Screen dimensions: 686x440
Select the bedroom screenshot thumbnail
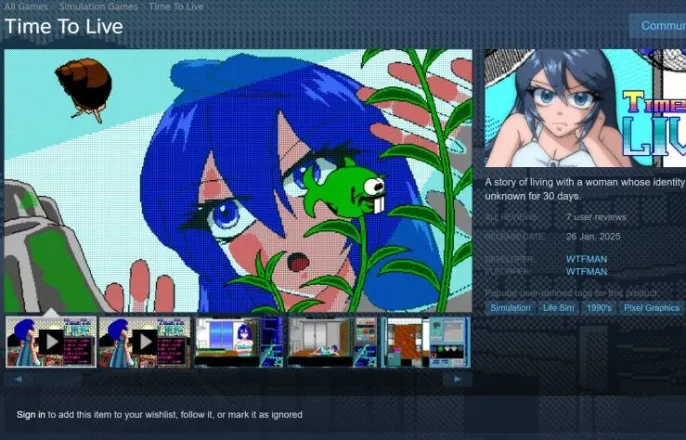point(332,342)
